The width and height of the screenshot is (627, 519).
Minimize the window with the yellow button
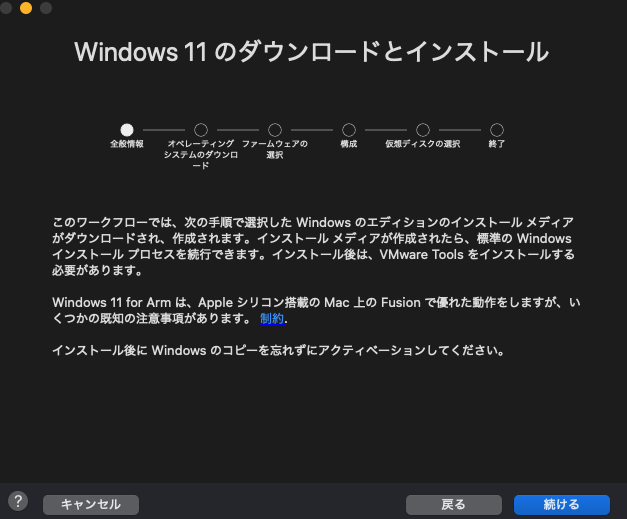coord(26,8)
